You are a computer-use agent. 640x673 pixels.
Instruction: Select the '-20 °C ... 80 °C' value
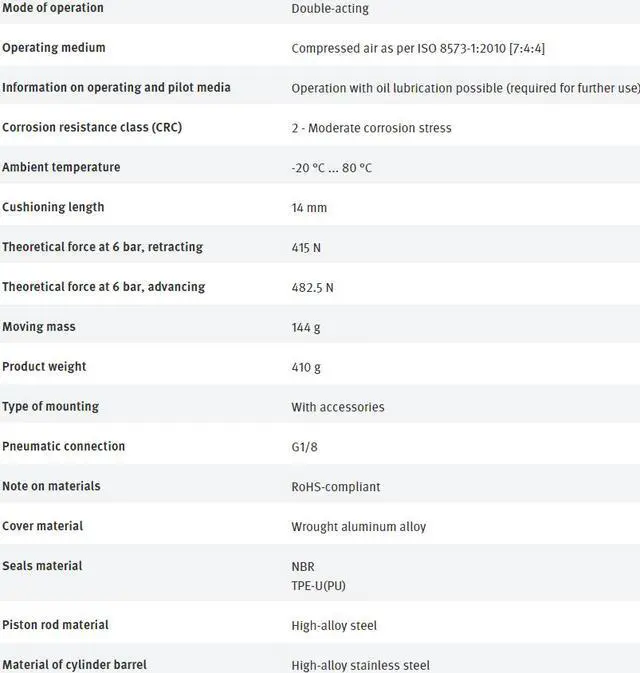[331, 168]
